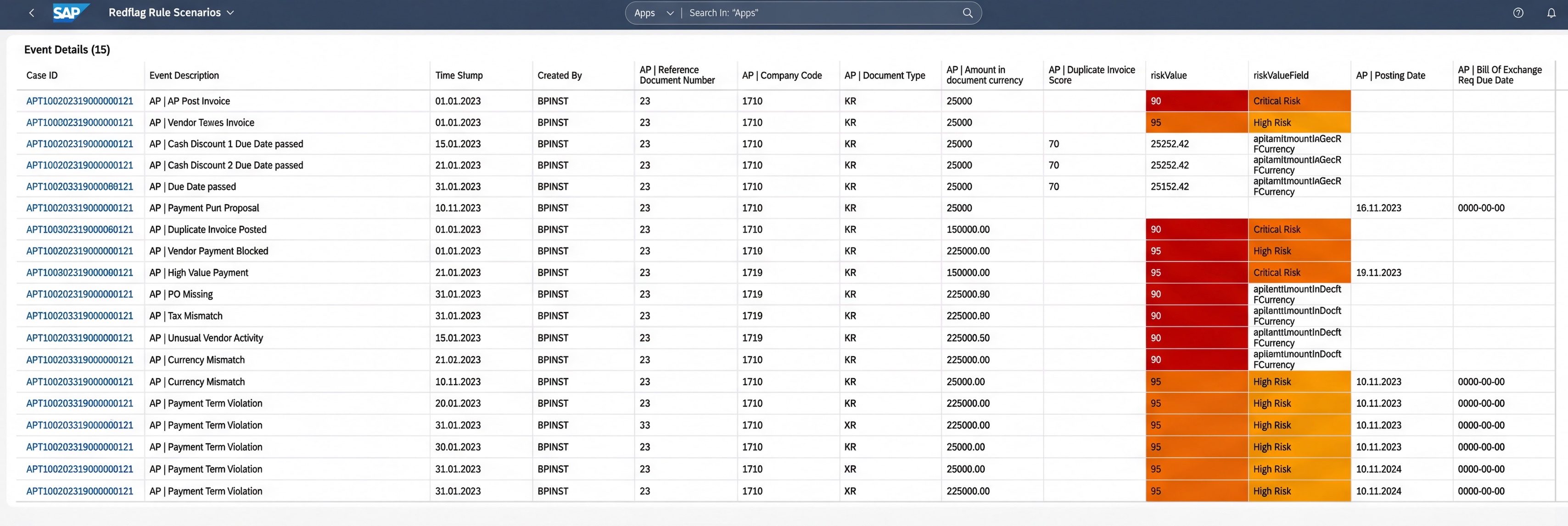This screenshot has width=1568, height=526.
Task: Click the 'Event Details (15)' heading
Action: pos(67,49)
